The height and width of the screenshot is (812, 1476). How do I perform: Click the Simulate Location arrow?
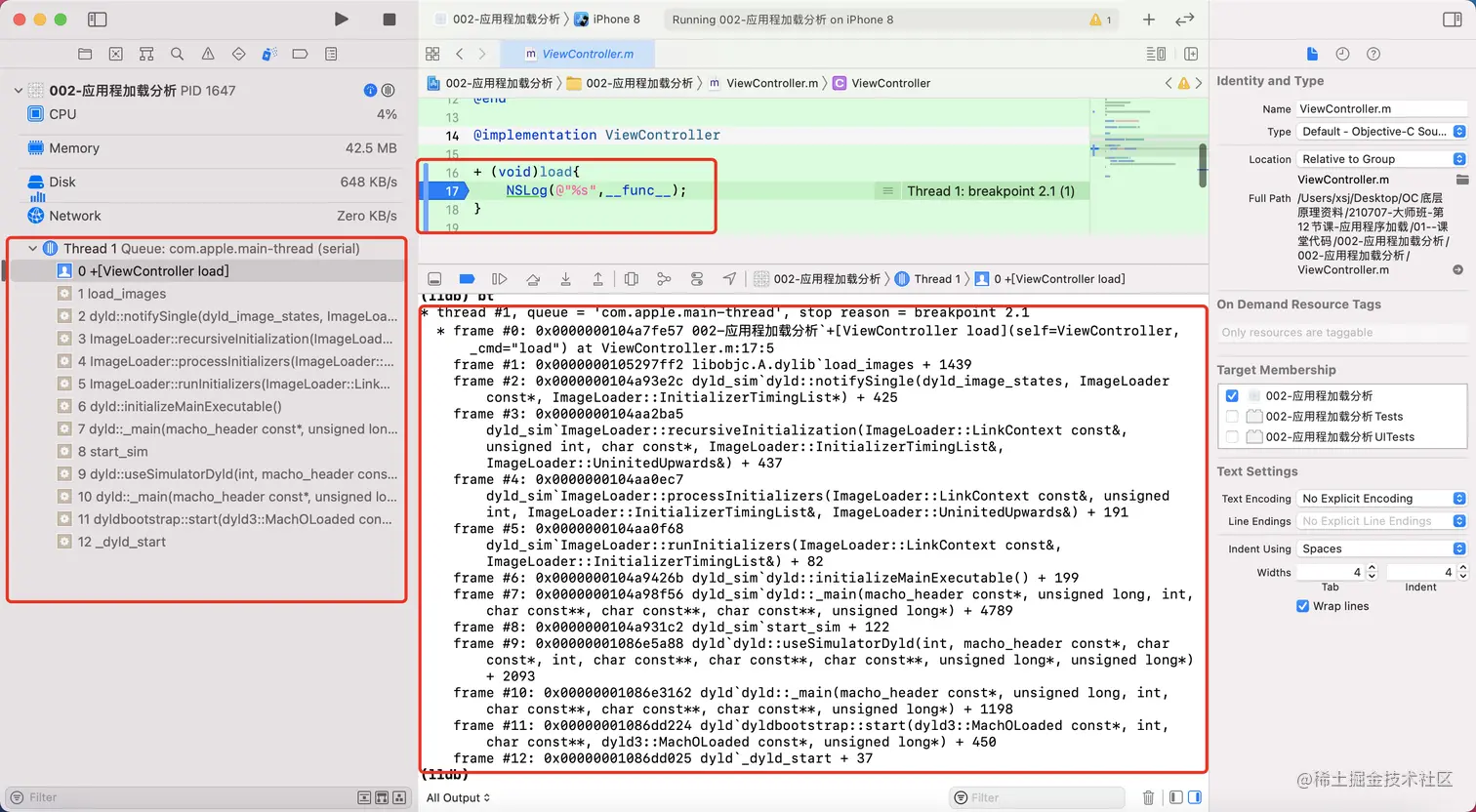click(729, 279)
